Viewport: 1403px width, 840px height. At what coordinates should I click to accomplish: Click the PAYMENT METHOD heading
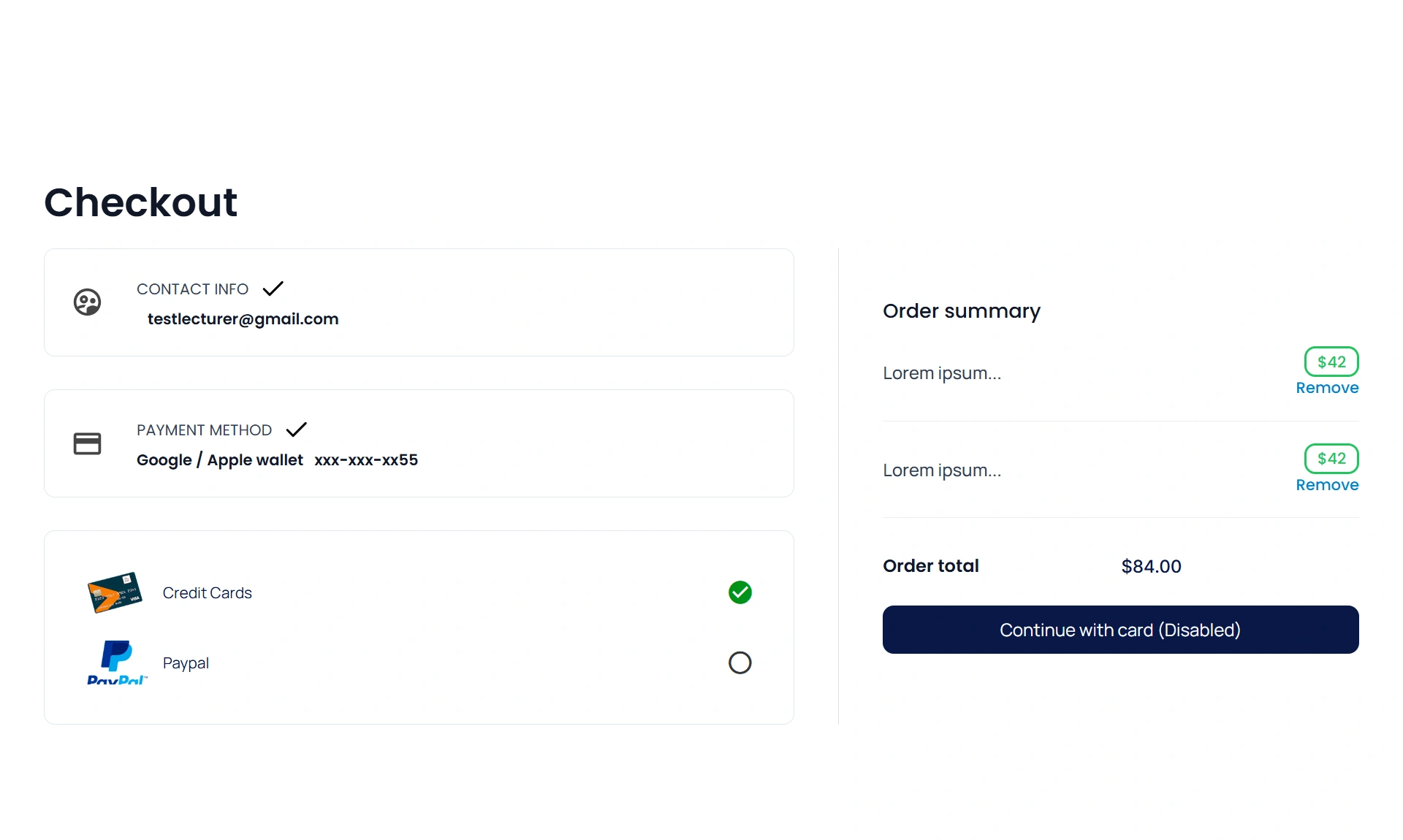click(204, 430)
